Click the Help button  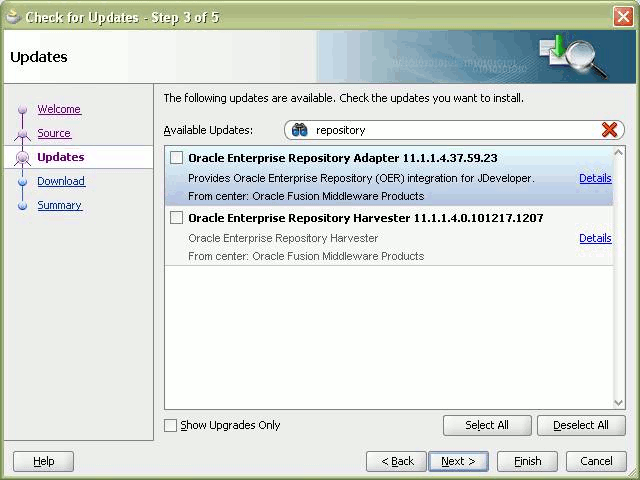click(43, 461)
